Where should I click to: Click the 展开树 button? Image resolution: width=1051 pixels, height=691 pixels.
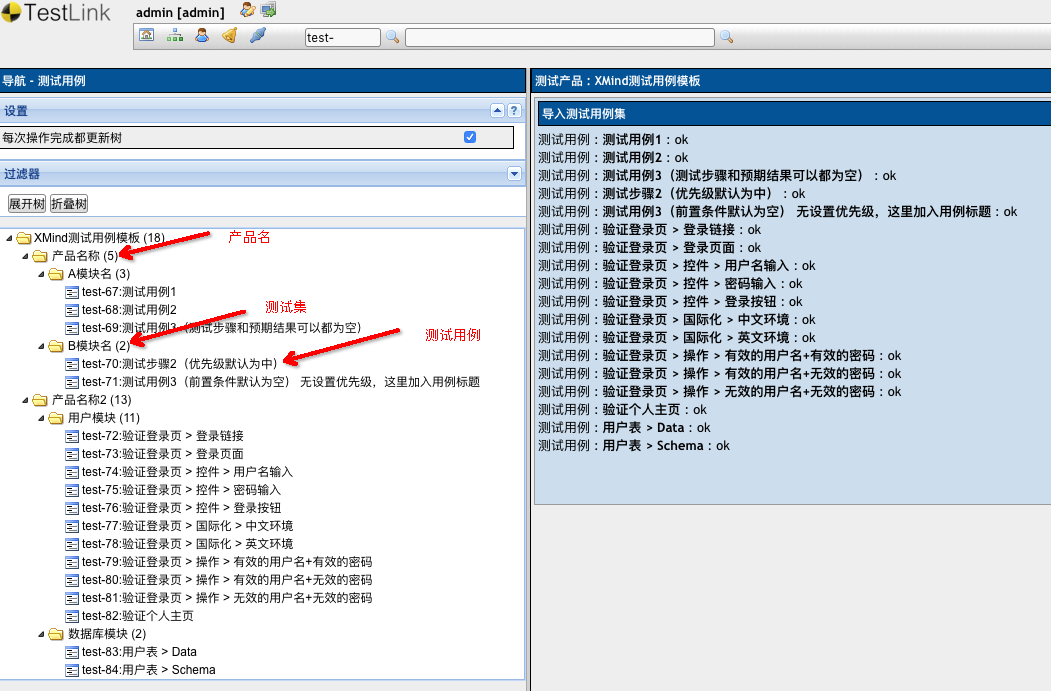click(x=27, y=203)
